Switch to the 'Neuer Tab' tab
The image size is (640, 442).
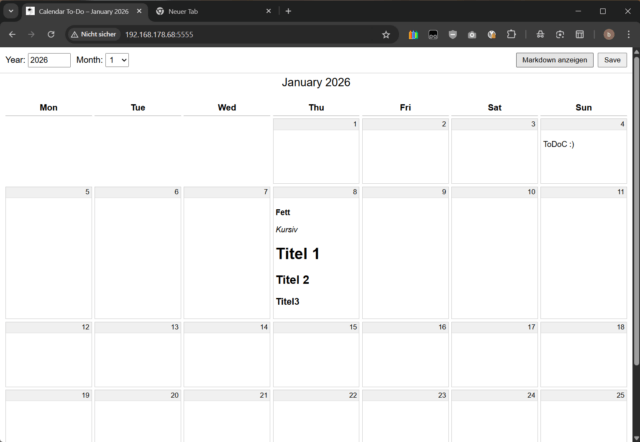pyautogui.click(x=200, y=11)
